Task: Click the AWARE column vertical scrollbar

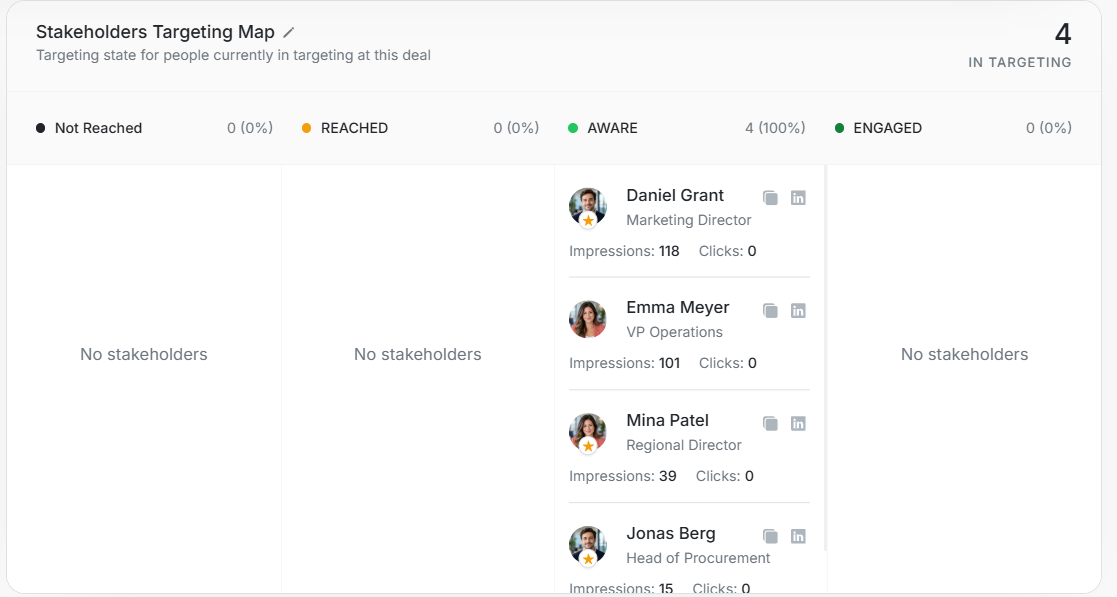Action: coord(825,358)
